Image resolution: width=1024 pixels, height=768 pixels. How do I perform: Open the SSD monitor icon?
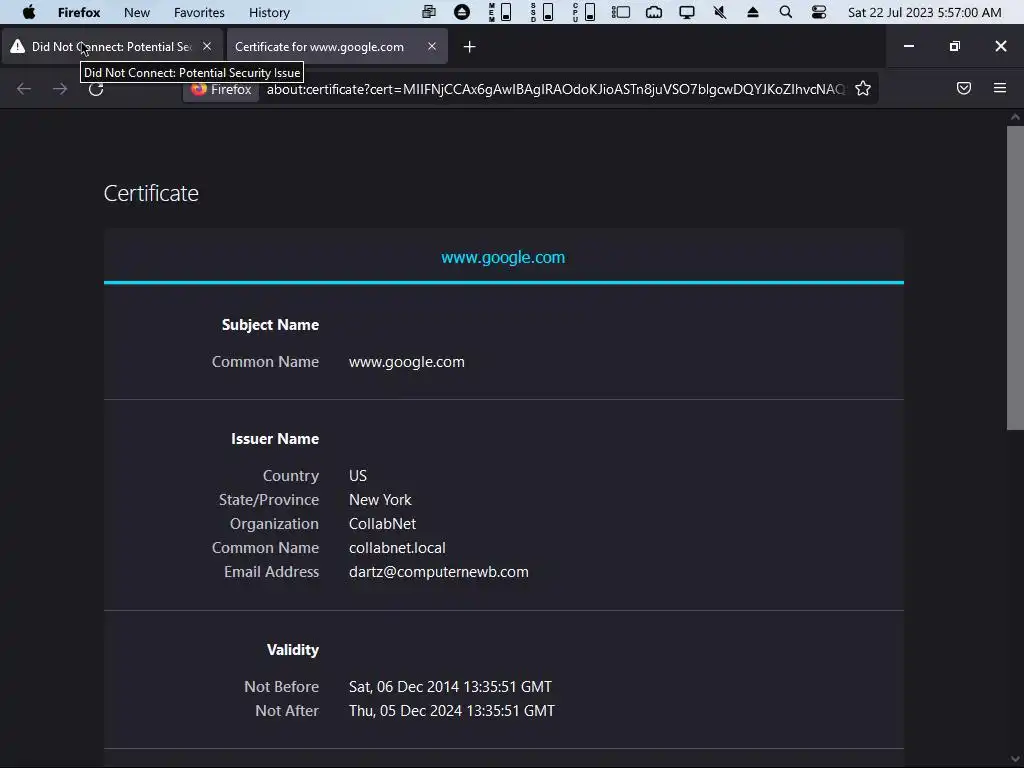tap(542, 12)
